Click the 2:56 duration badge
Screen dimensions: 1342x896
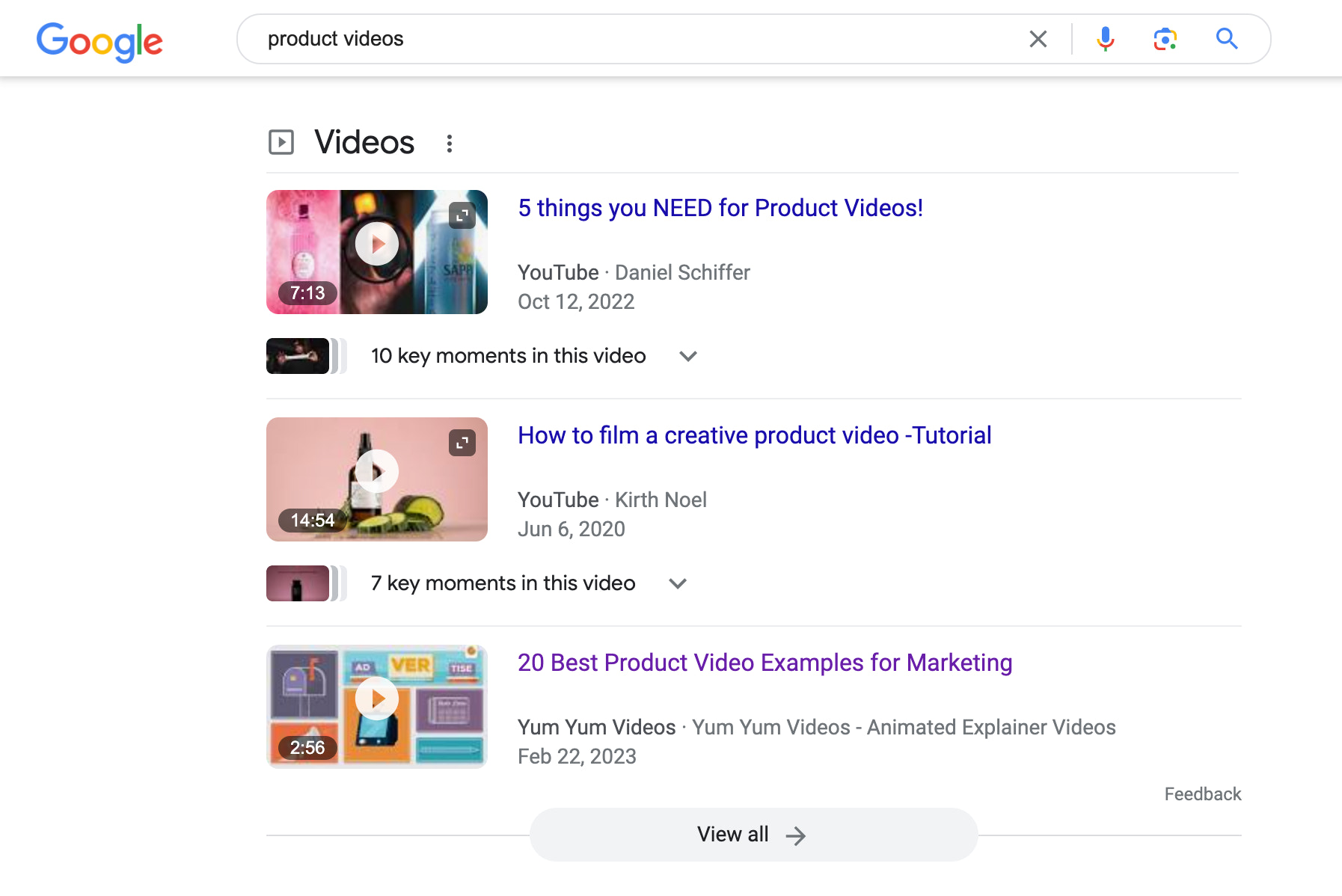click(x=307, y=747)
